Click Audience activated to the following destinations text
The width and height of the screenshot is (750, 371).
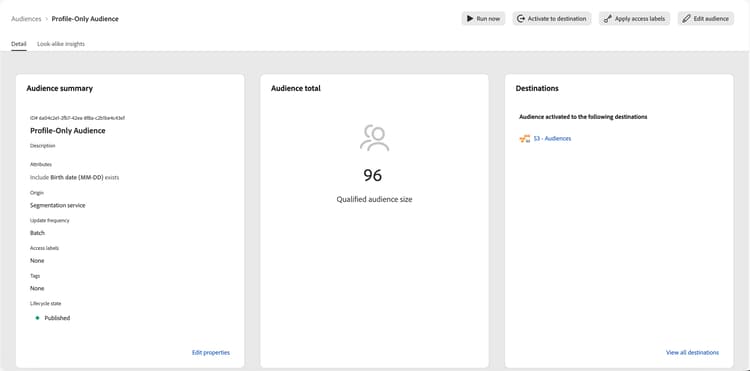pyautogui.click(x=583, y=117)
